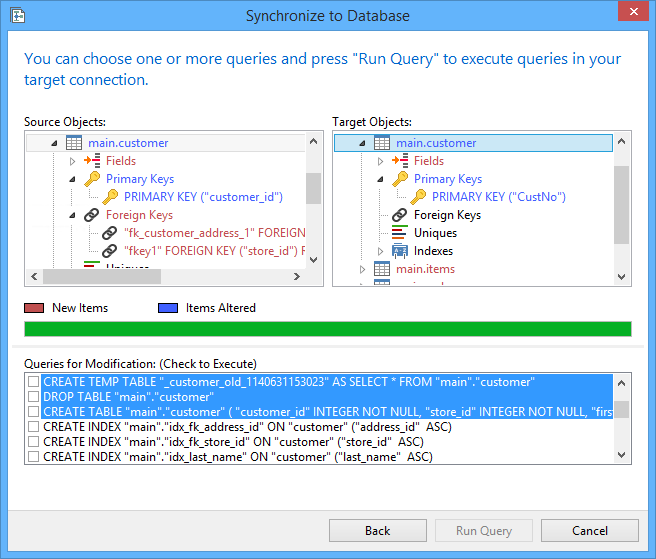Click Source Objects scroll right arrow
656x559 pixels.
coord(297,277)
